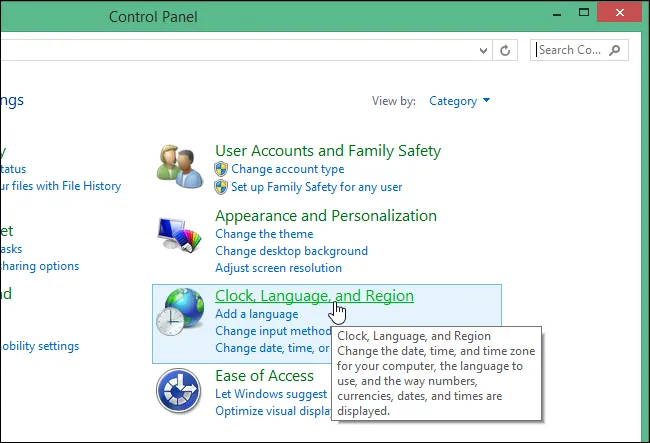Click the Appearance and Personalization monitor icon
This screenshot has height=443, width=650.
tap(179, 235)
